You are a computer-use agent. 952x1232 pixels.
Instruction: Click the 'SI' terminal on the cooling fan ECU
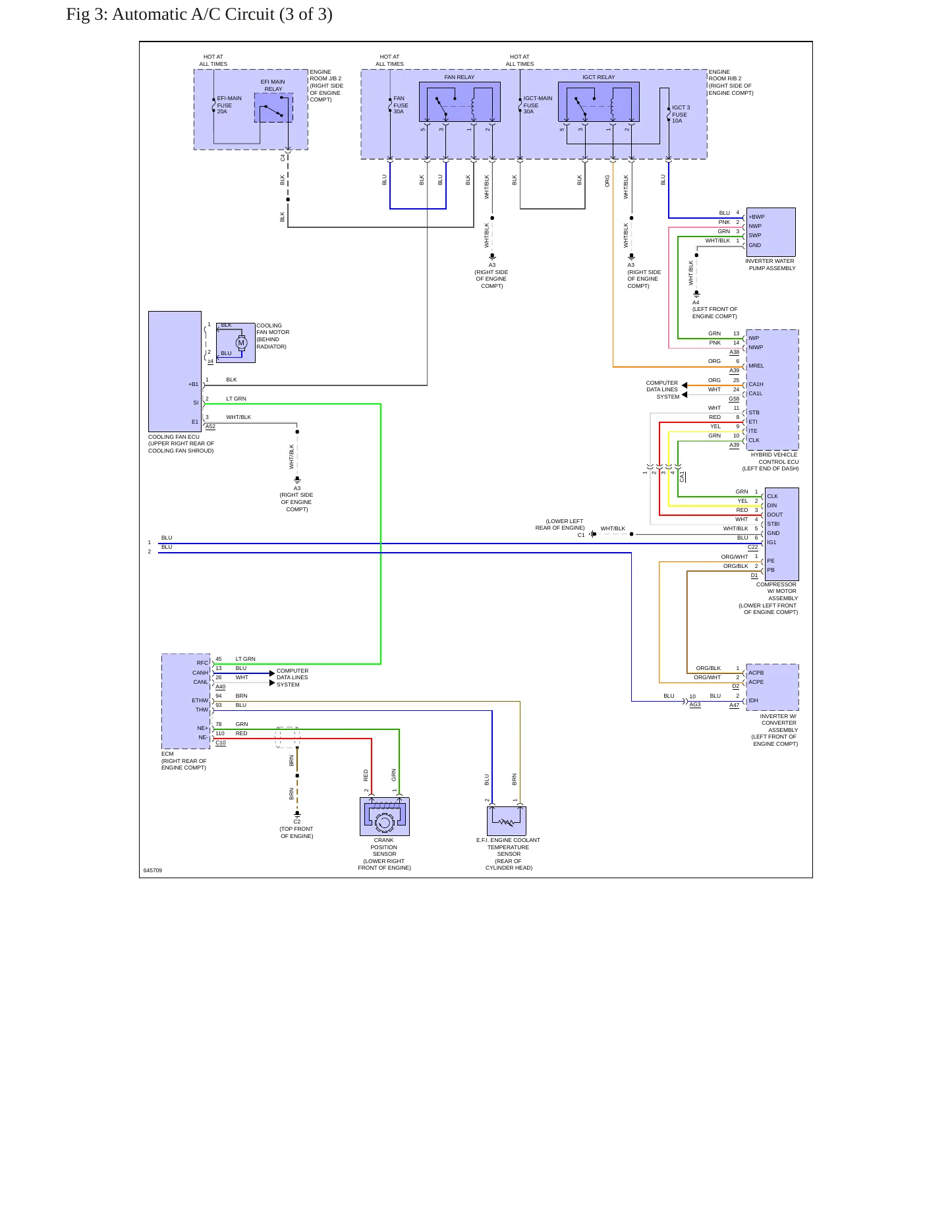pos(196,403)
